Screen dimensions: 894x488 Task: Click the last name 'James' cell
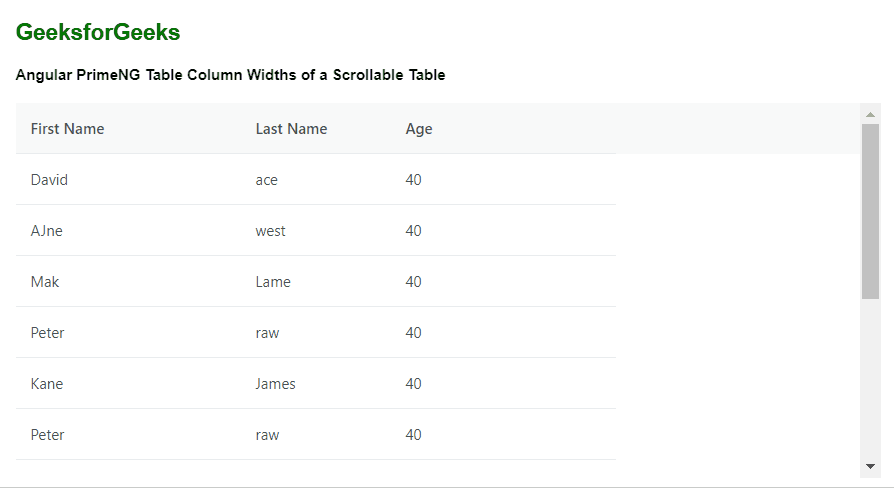click(x=315, y=384)
